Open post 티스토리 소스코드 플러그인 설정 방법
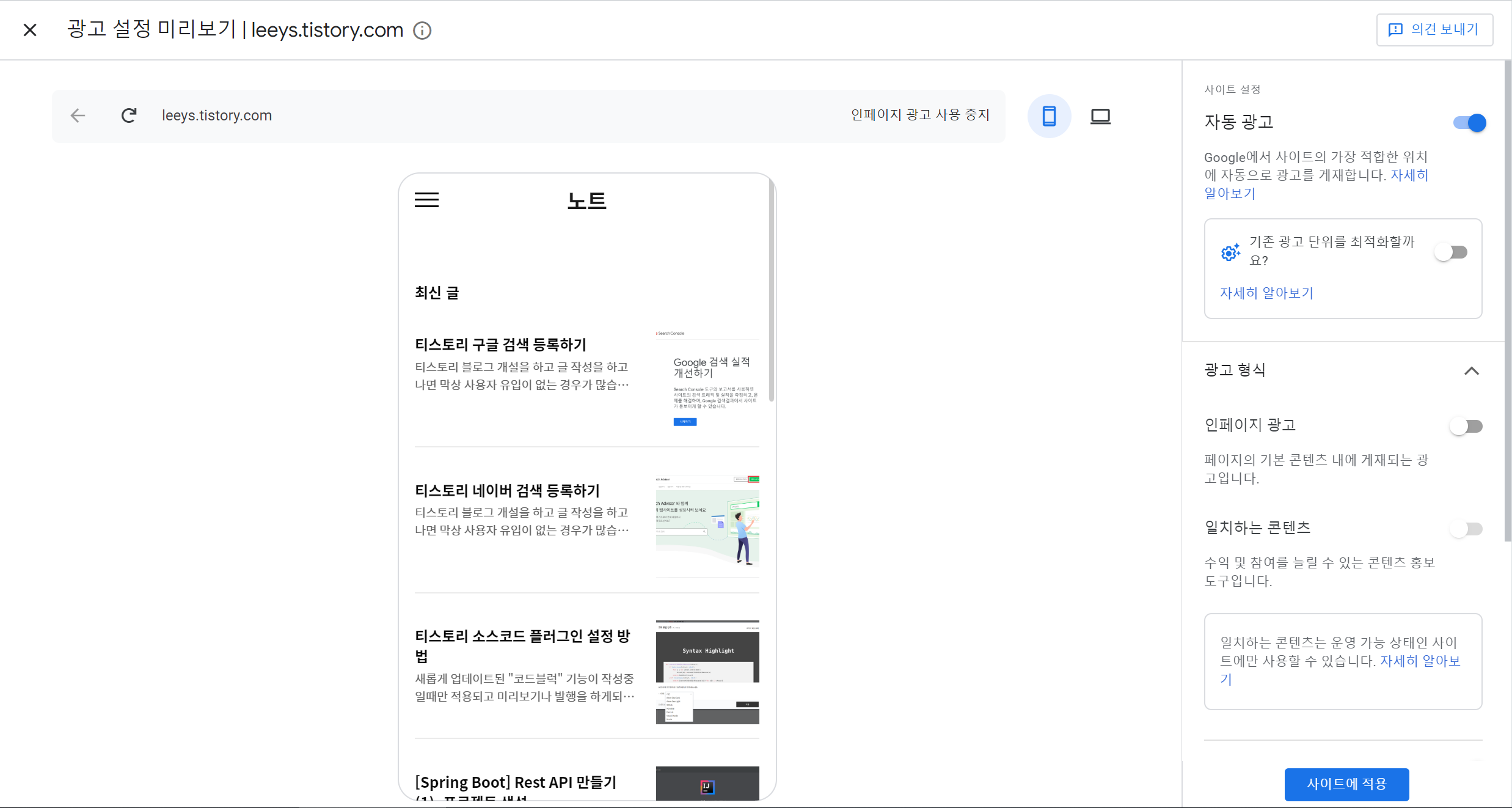Screen dimensions: 1512x808 pyautogui.click(x=522, y=646)
